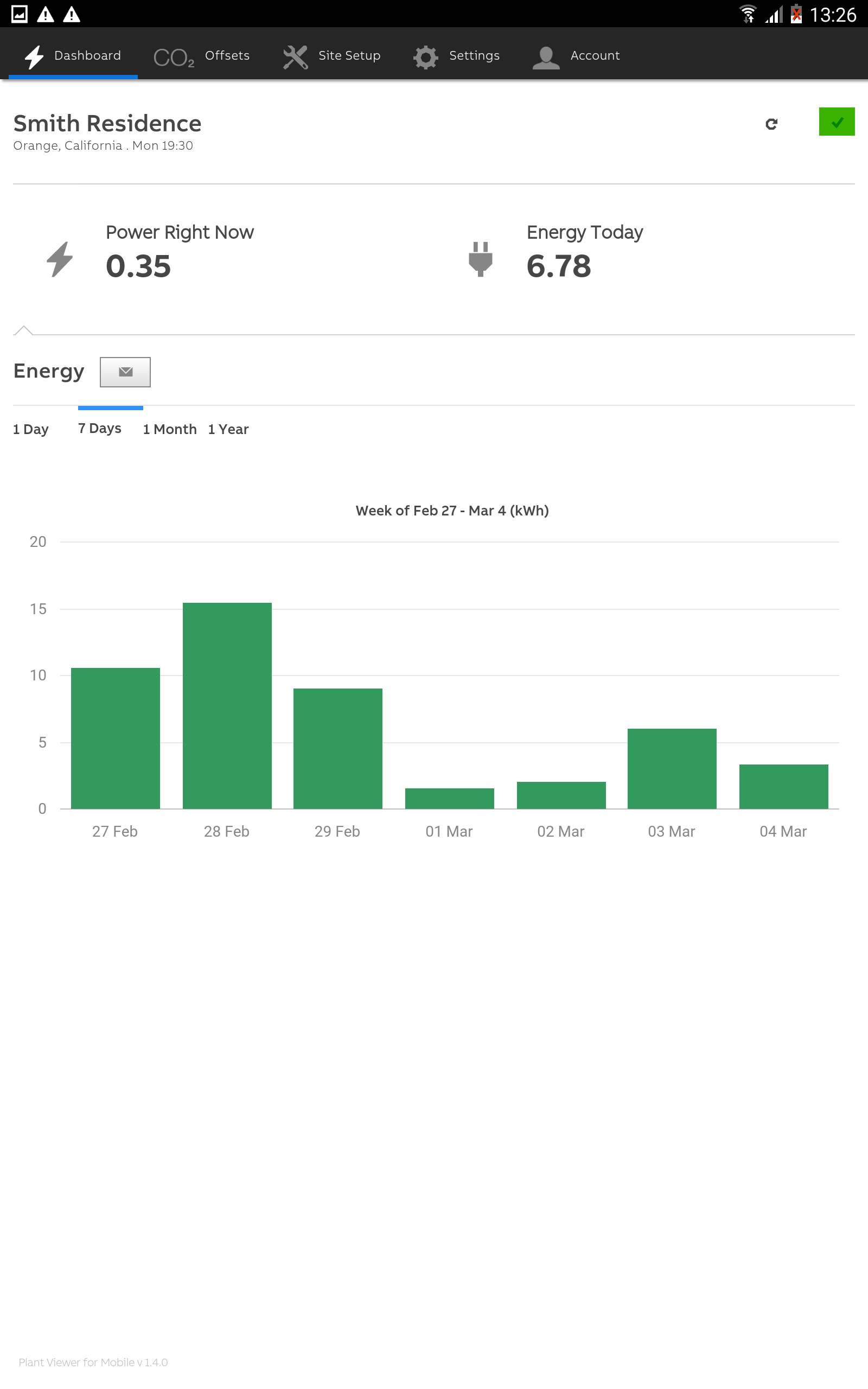Go to the Settings tab
The height and width of the screenshot is (1389, 868).
click(x=456, y=56)
